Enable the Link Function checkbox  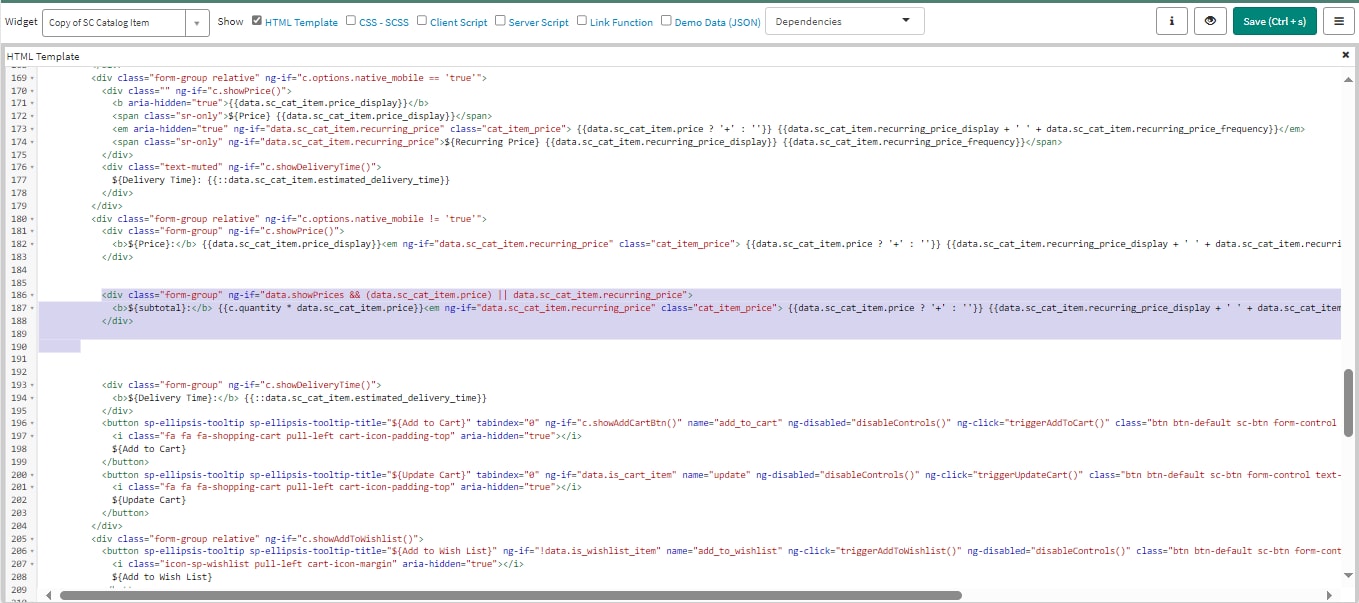pos(582,20)
